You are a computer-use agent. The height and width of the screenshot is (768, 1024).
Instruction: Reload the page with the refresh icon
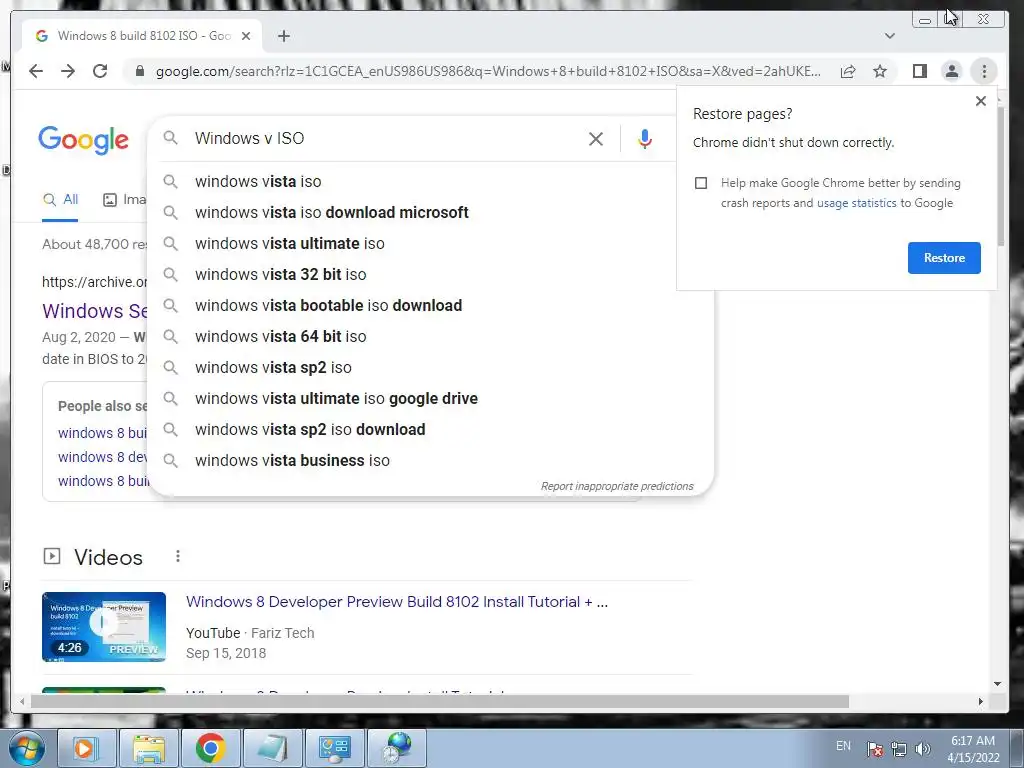tap(100, 71)
